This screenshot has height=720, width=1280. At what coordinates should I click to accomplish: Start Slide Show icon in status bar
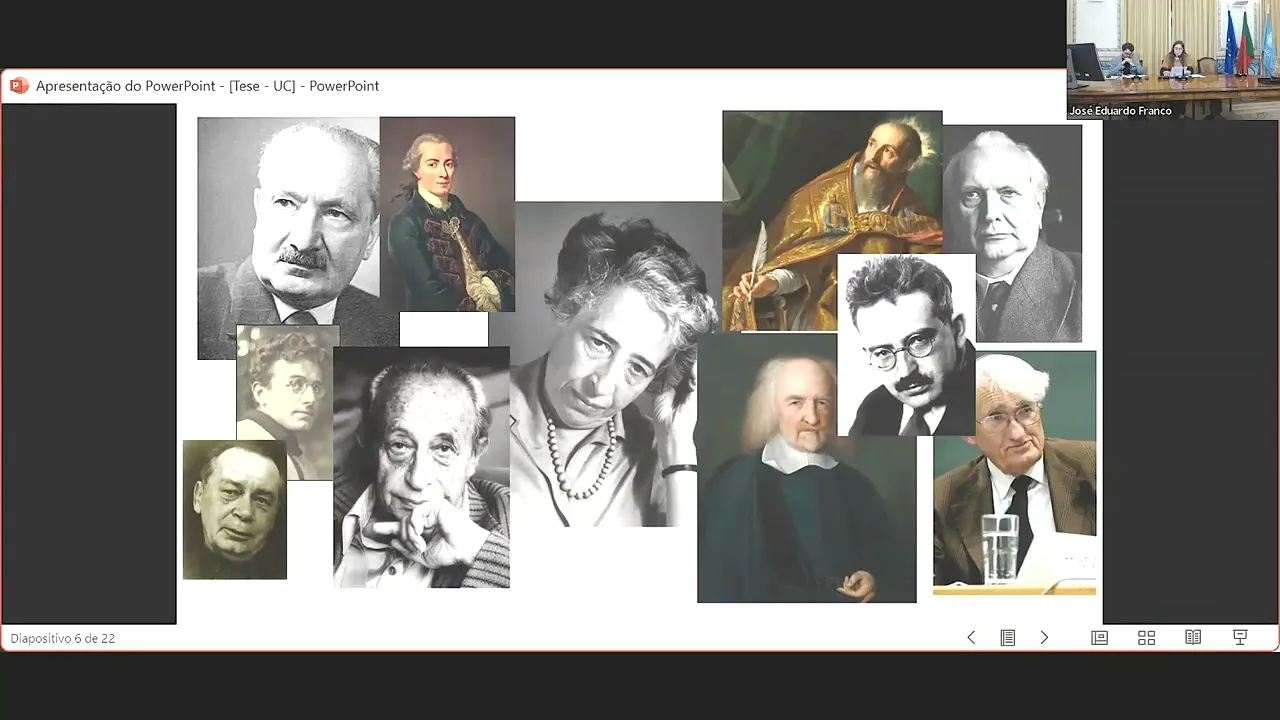click(1240, 637)
